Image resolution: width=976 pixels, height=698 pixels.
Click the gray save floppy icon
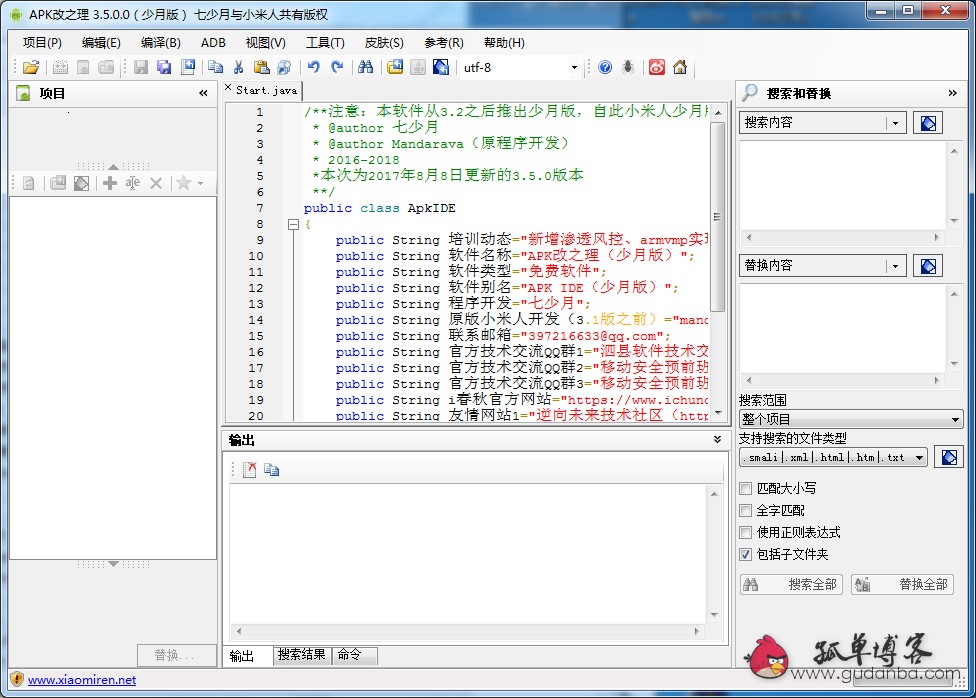pyautogui.click(x=141, y=67)
